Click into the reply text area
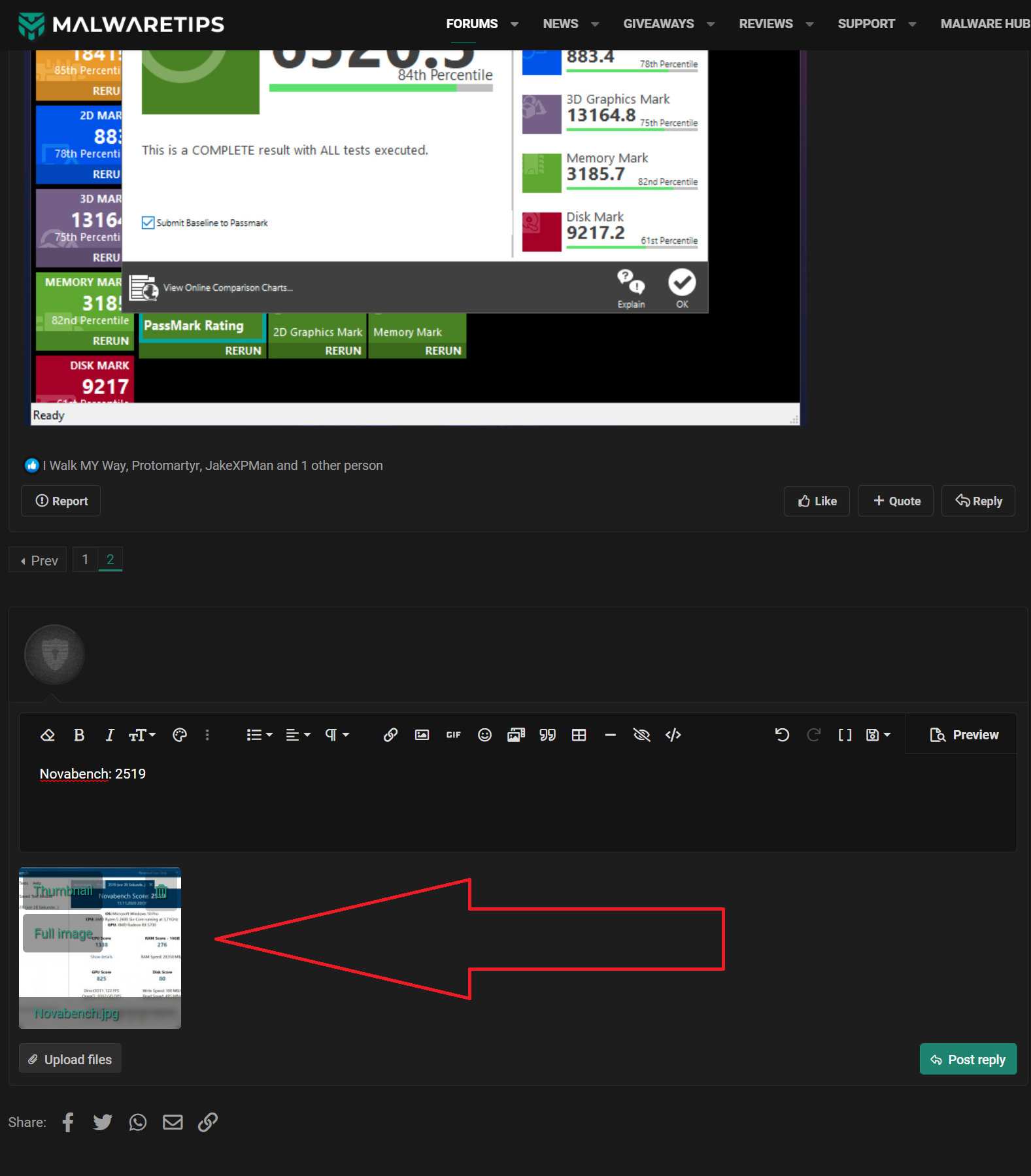 coord(517,802)
